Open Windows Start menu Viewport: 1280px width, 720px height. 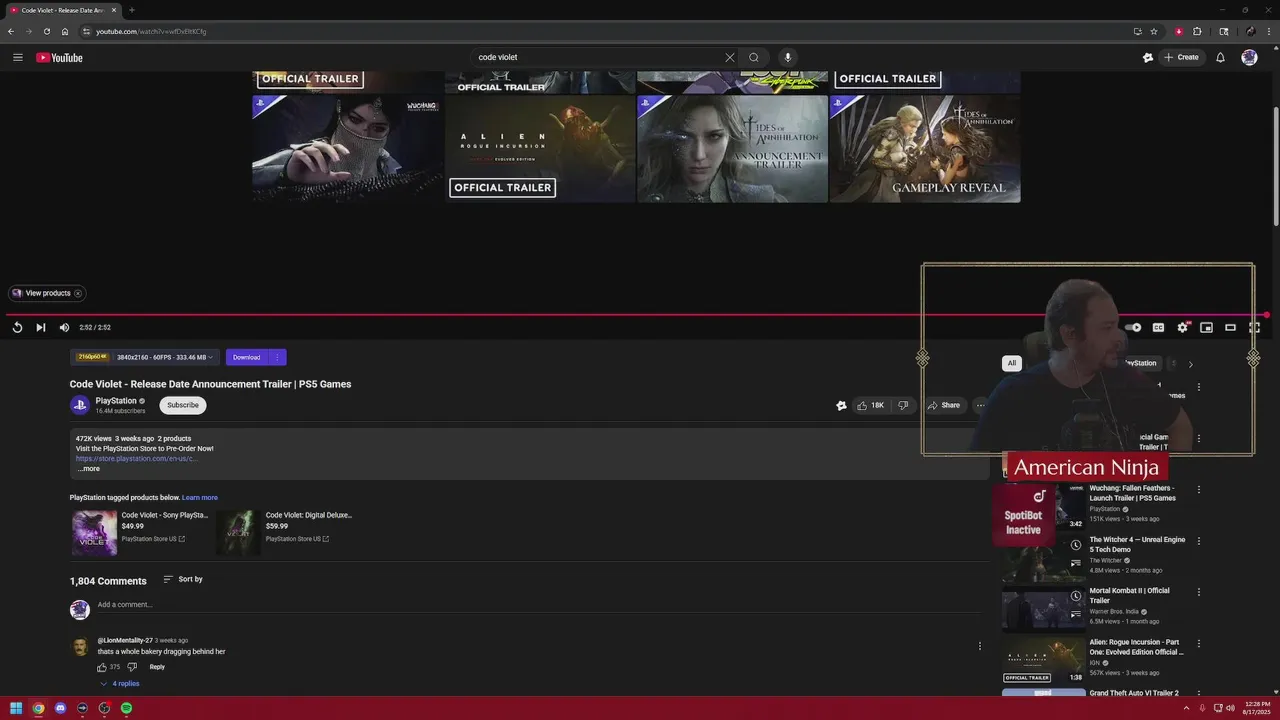point(16,708)
